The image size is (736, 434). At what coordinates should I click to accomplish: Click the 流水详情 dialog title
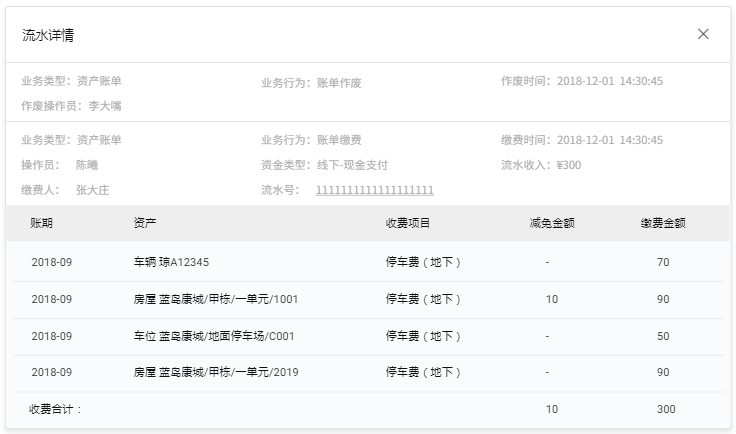tap(48, 35)
